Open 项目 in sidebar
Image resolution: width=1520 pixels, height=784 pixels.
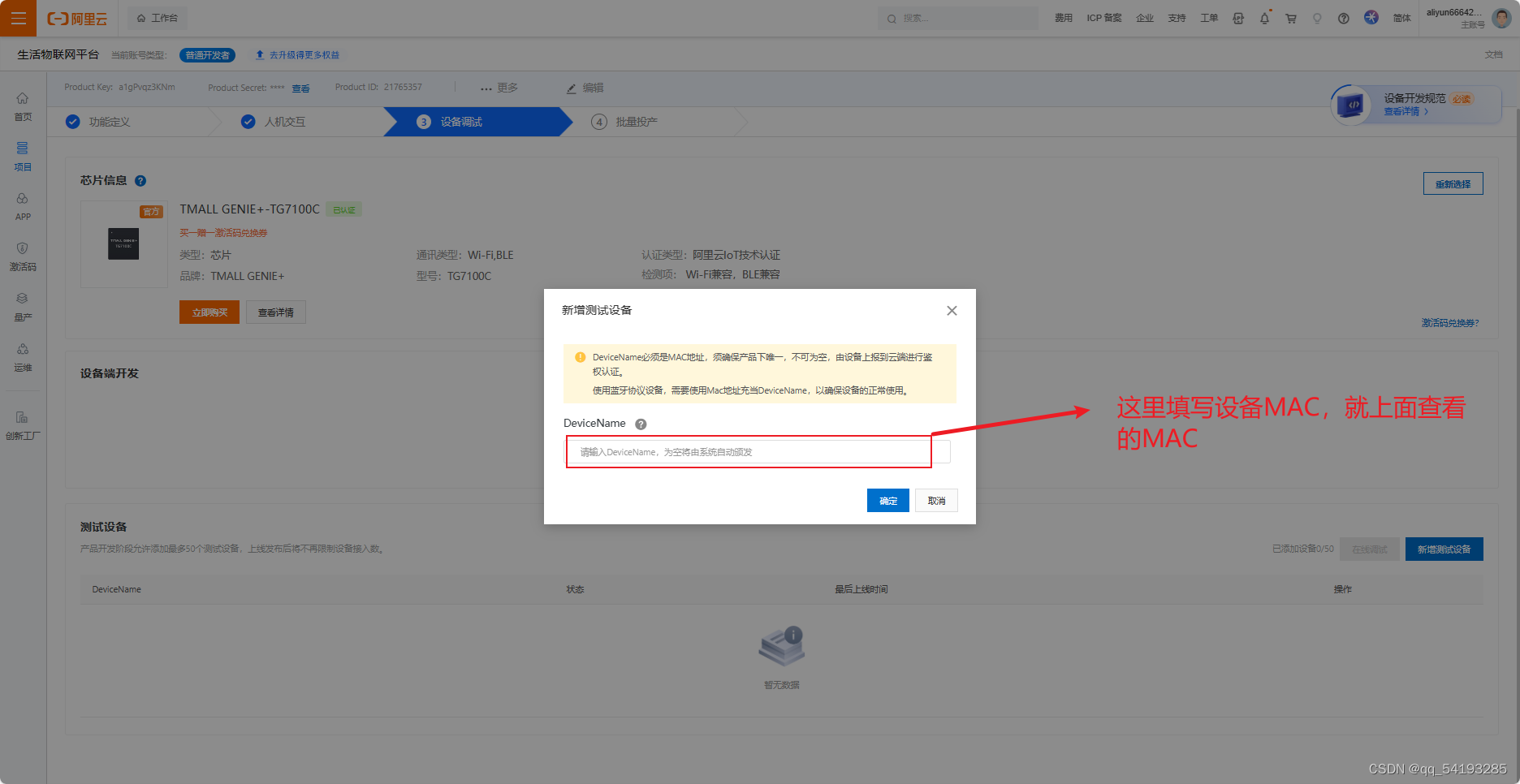tap(23, 157)
